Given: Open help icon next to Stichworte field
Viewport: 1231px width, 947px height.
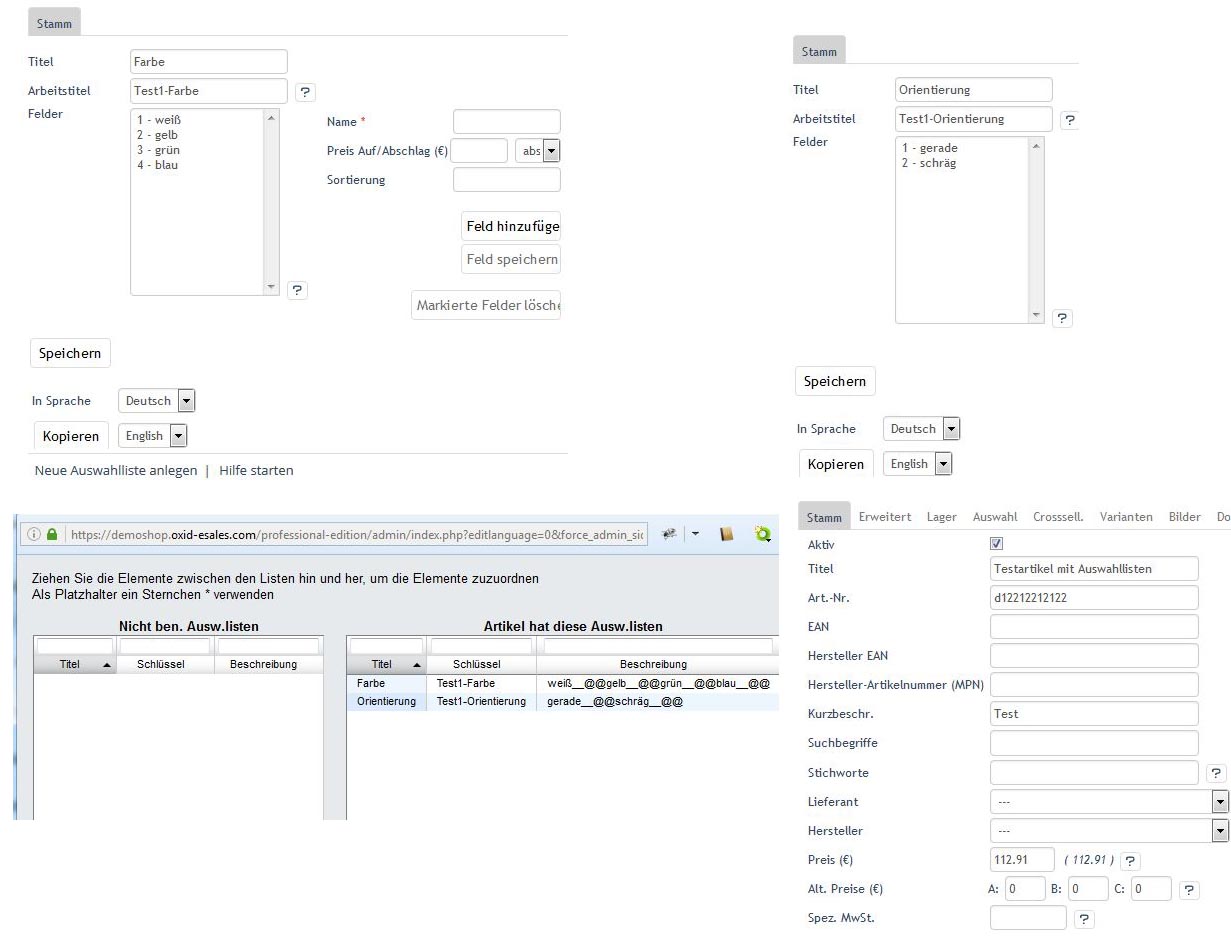Looking at the screenshot, I should (1216, 773).
